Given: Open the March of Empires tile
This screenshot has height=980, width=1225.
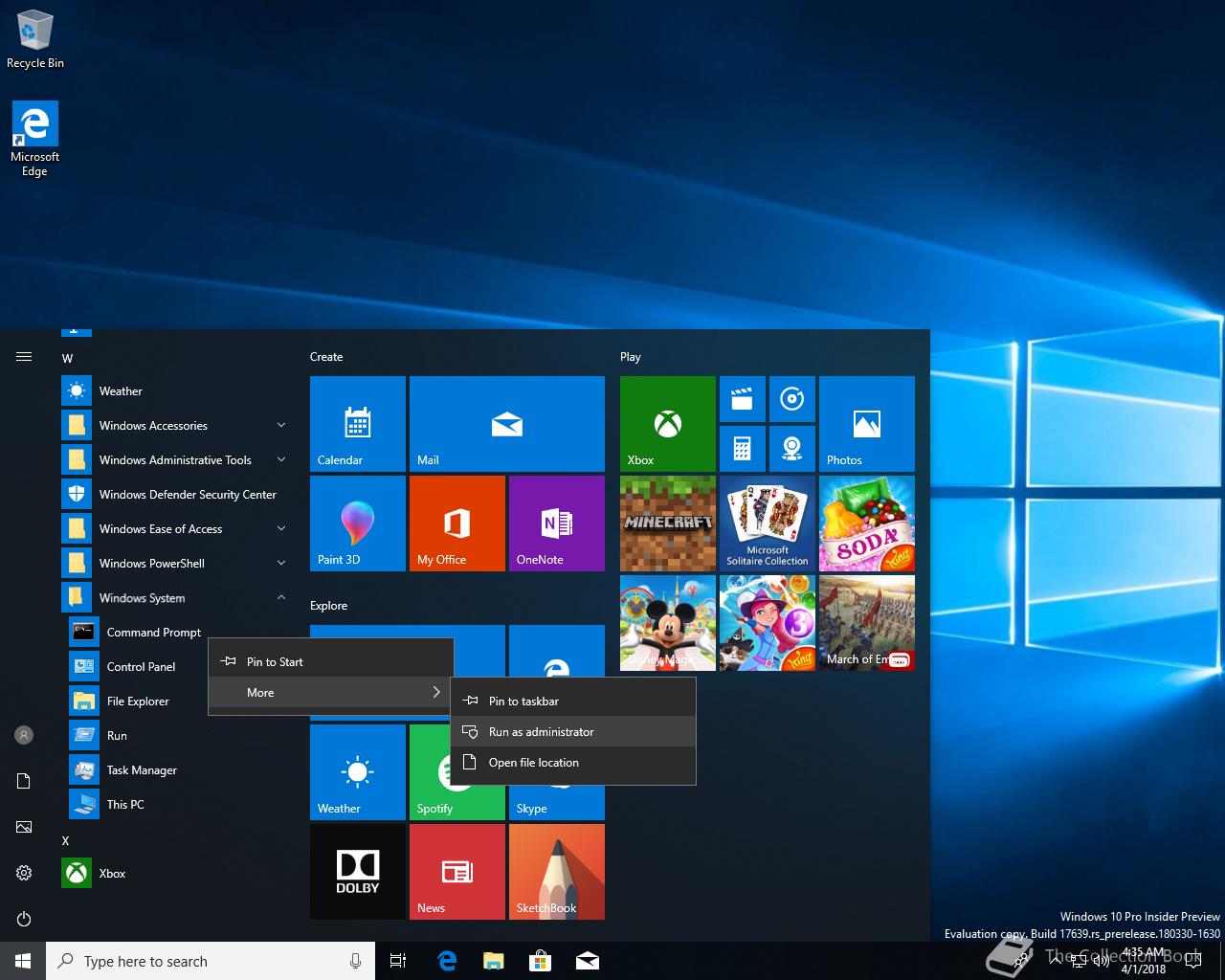Looking at the screenshot, I should 867,623.
